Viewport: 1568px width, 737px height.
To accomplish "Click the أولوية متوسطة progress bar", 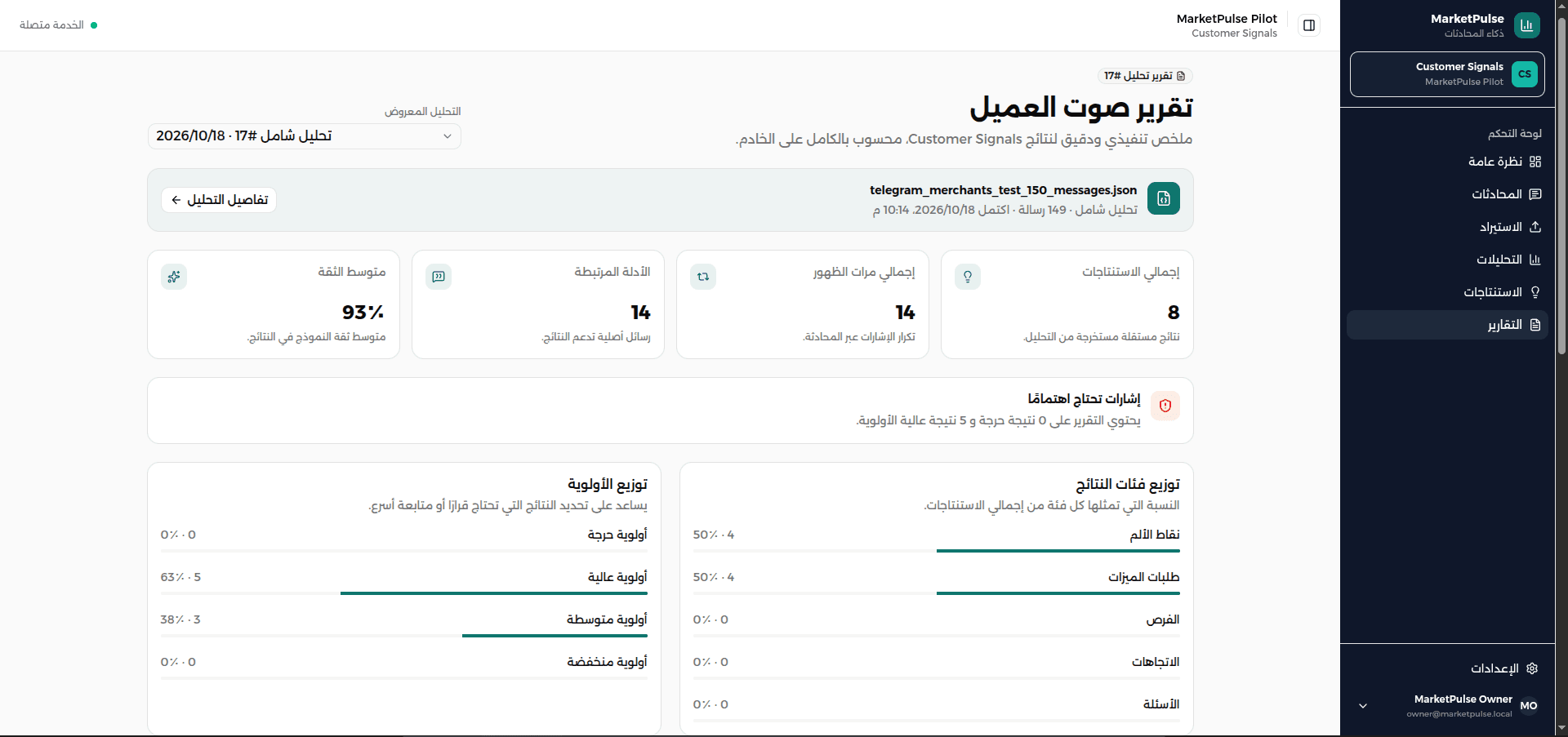I will click(404, 636).
